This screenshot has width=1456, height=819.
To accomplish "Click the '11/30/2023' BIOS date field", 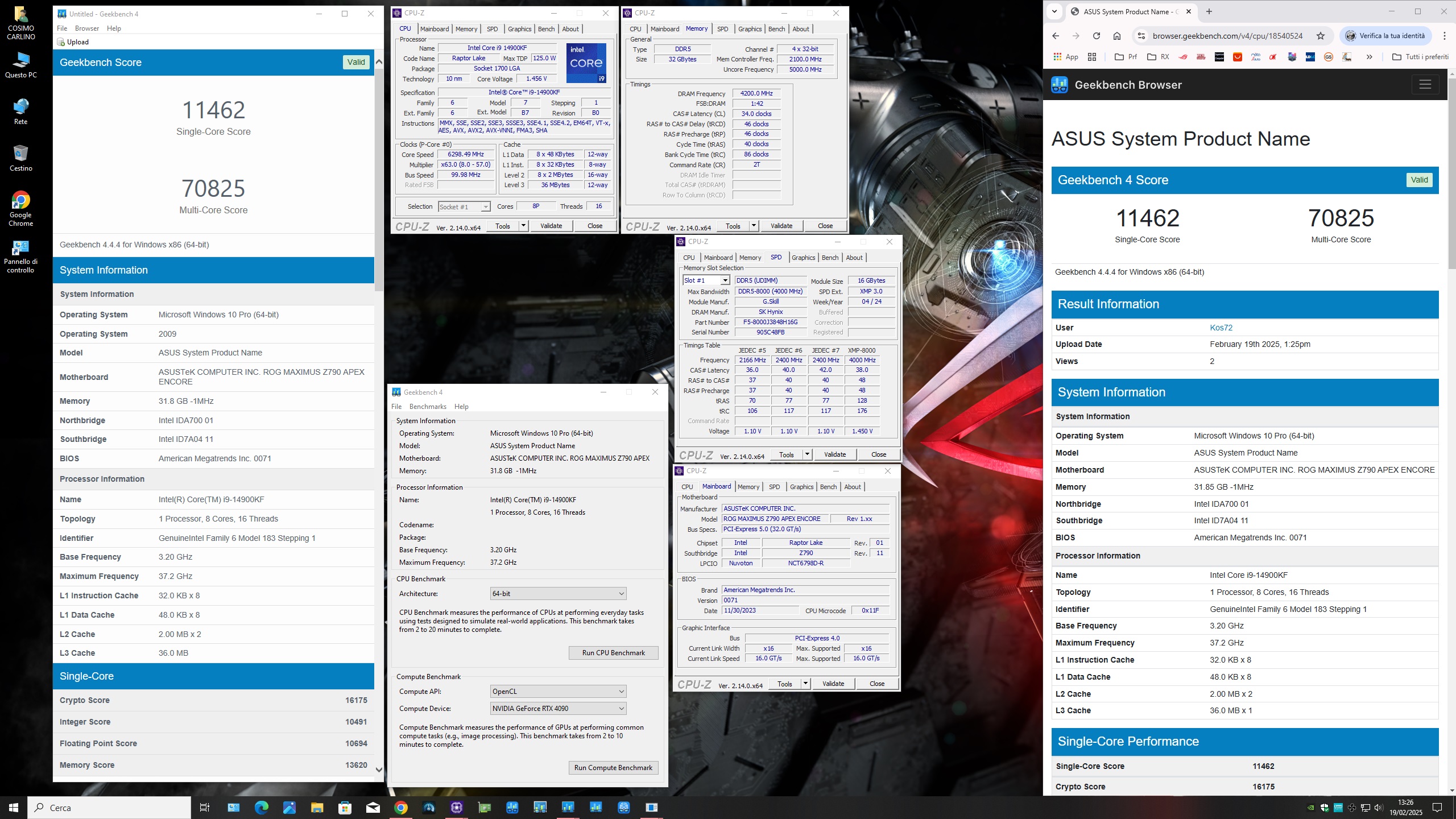I will [x=760, y=611].
